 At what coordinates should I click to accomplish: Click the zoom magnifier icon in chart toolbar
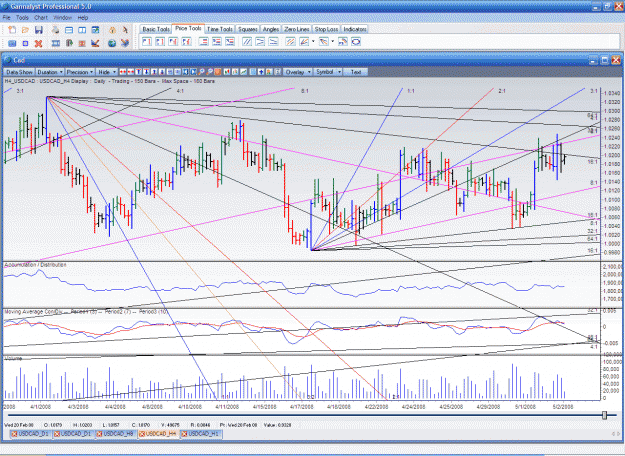pos(202,72)
